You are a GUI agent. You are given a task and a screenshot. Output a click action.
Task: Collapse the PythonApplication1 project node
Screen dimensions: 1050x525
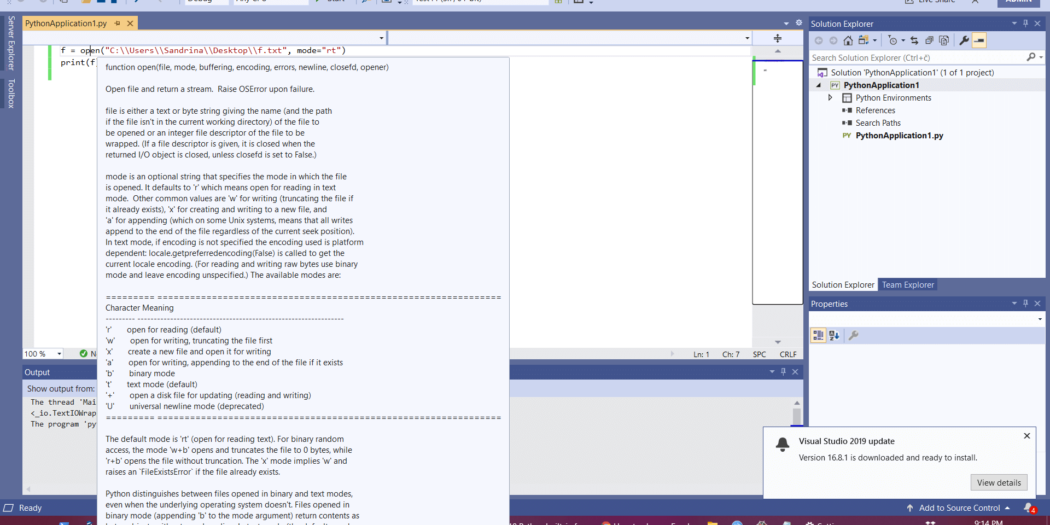[818, 86]
